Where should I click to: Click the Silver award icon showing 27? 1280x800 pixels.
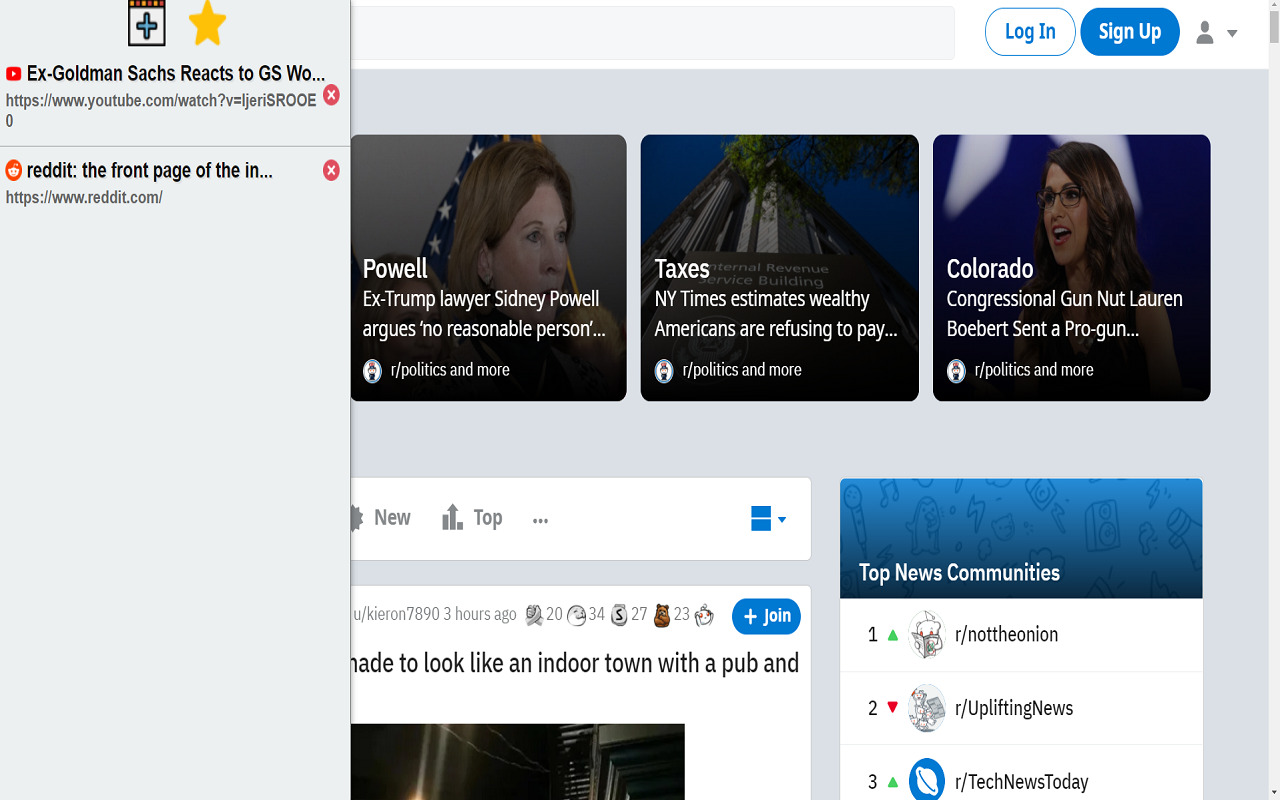pyautogui.click(x=618, y=615)
